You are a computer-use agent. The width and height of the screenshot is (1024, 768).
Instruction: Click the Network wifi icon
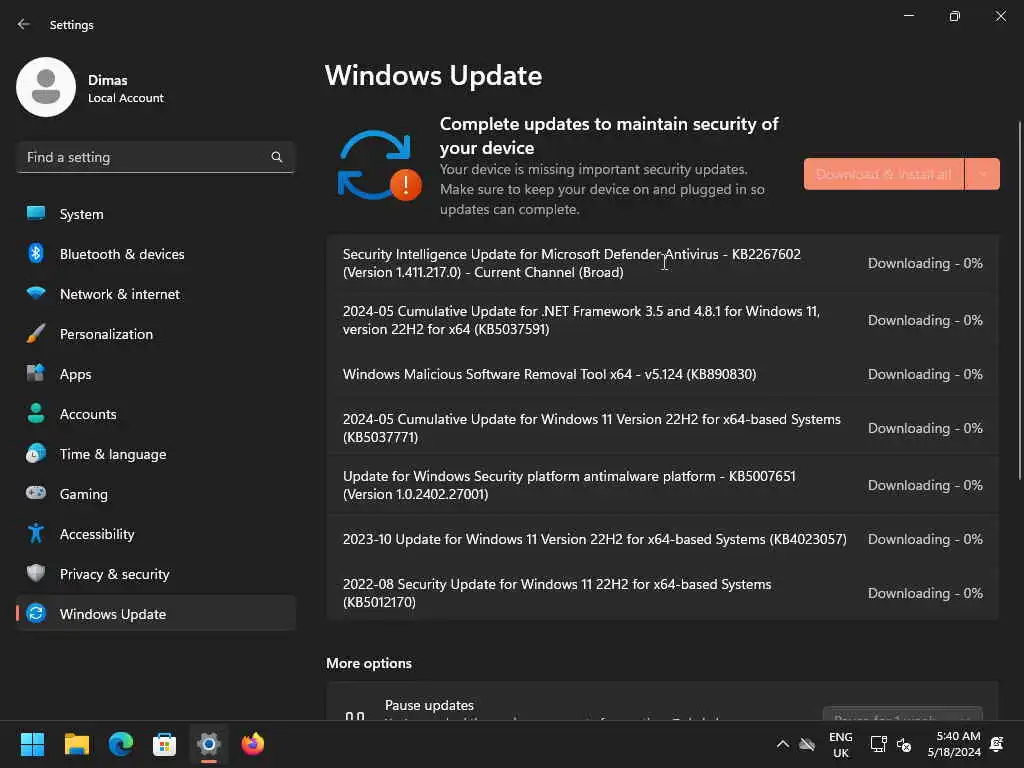pyautogui.click(x=36, y=293)
